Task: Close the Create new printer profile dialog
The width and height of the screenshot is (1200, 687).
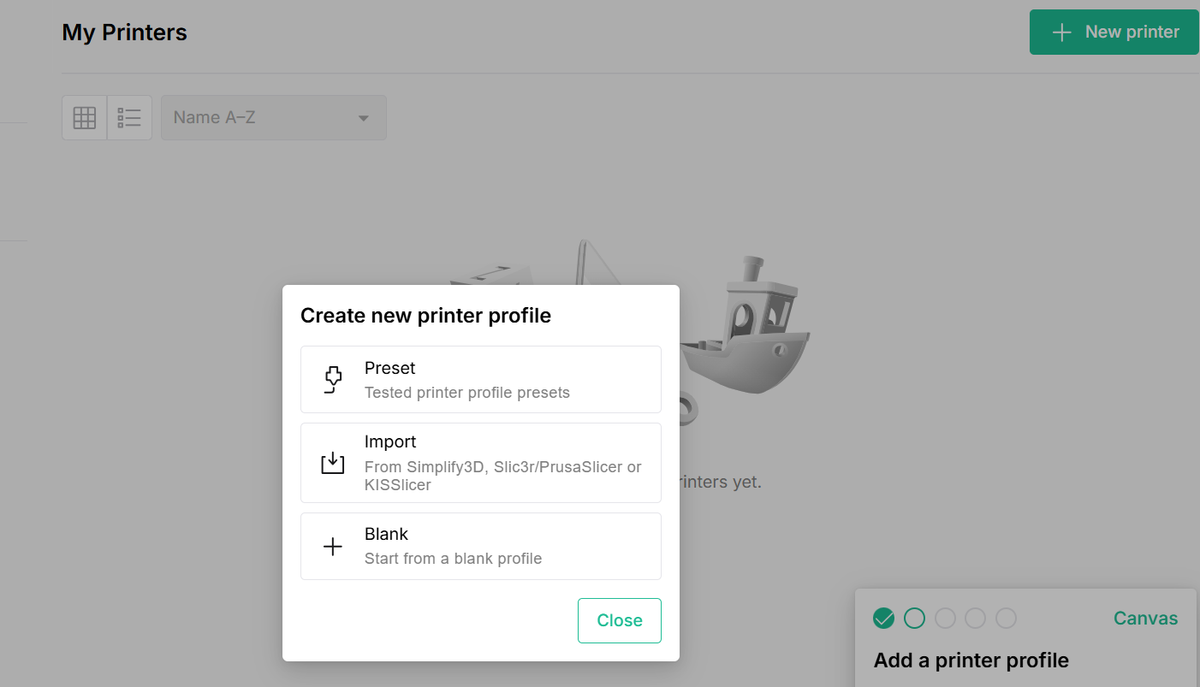Action: 619,620
